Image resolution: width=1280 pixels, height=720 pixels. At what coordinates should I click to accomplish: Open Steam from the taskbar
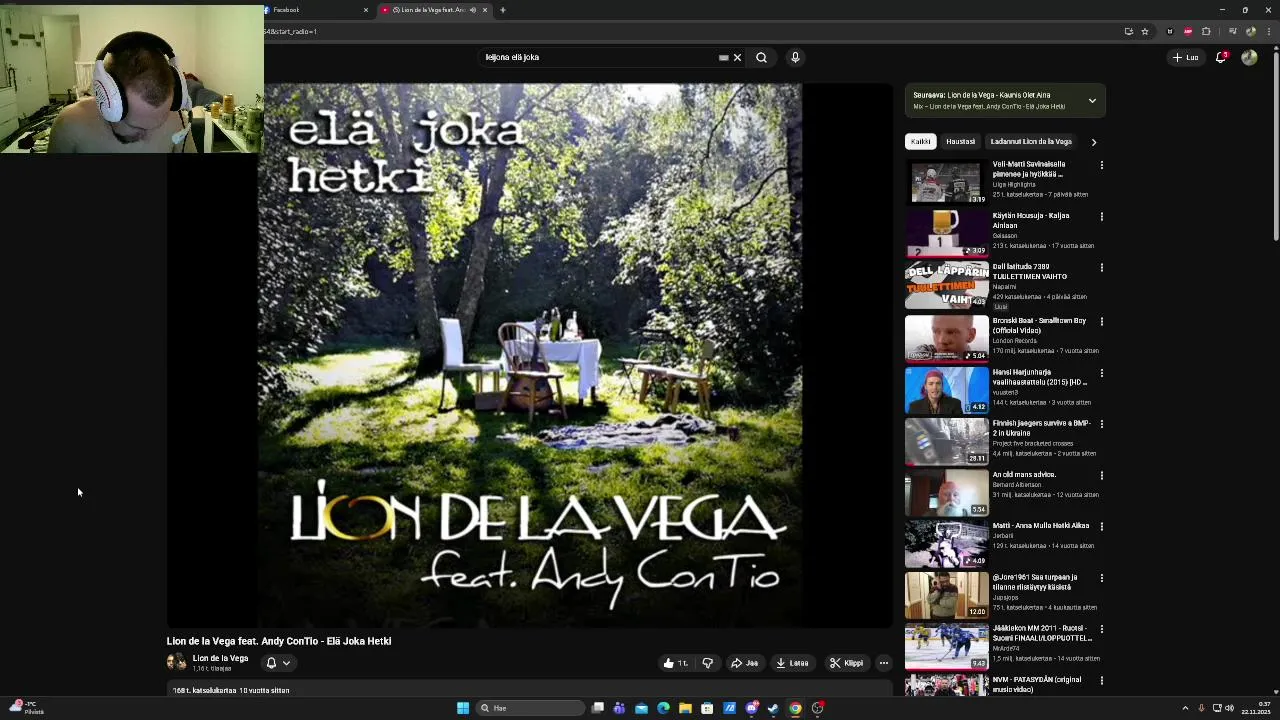(773, 708)
